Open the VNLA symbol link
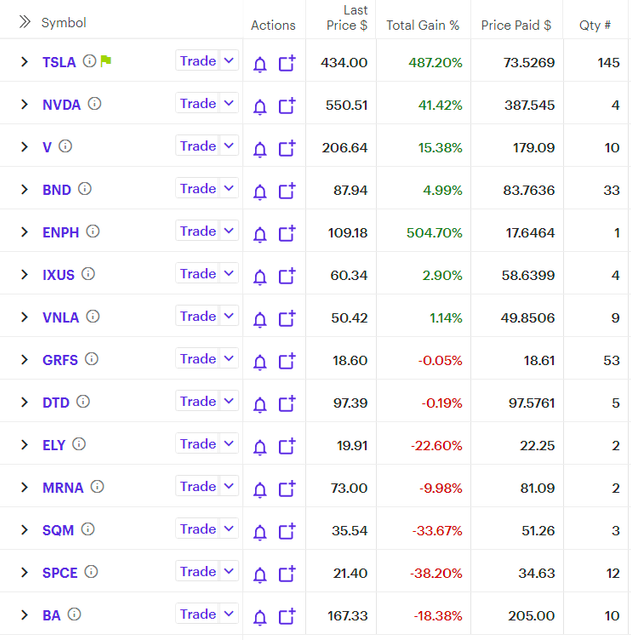 (60, 318)
